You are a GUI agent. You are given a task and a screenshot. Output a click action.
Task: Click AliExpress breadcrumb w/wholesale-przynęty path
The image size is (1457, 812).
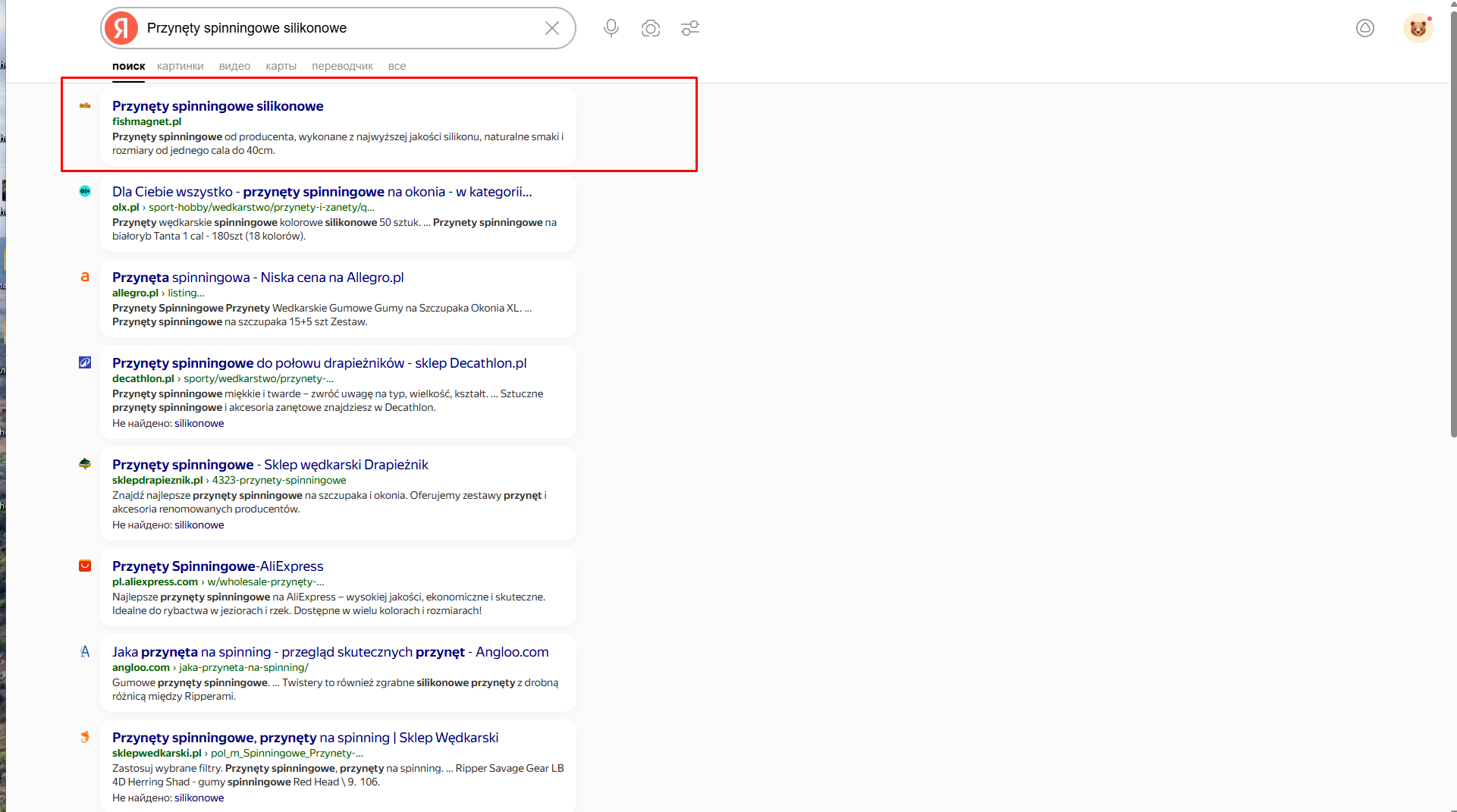(x=265, y=582)
